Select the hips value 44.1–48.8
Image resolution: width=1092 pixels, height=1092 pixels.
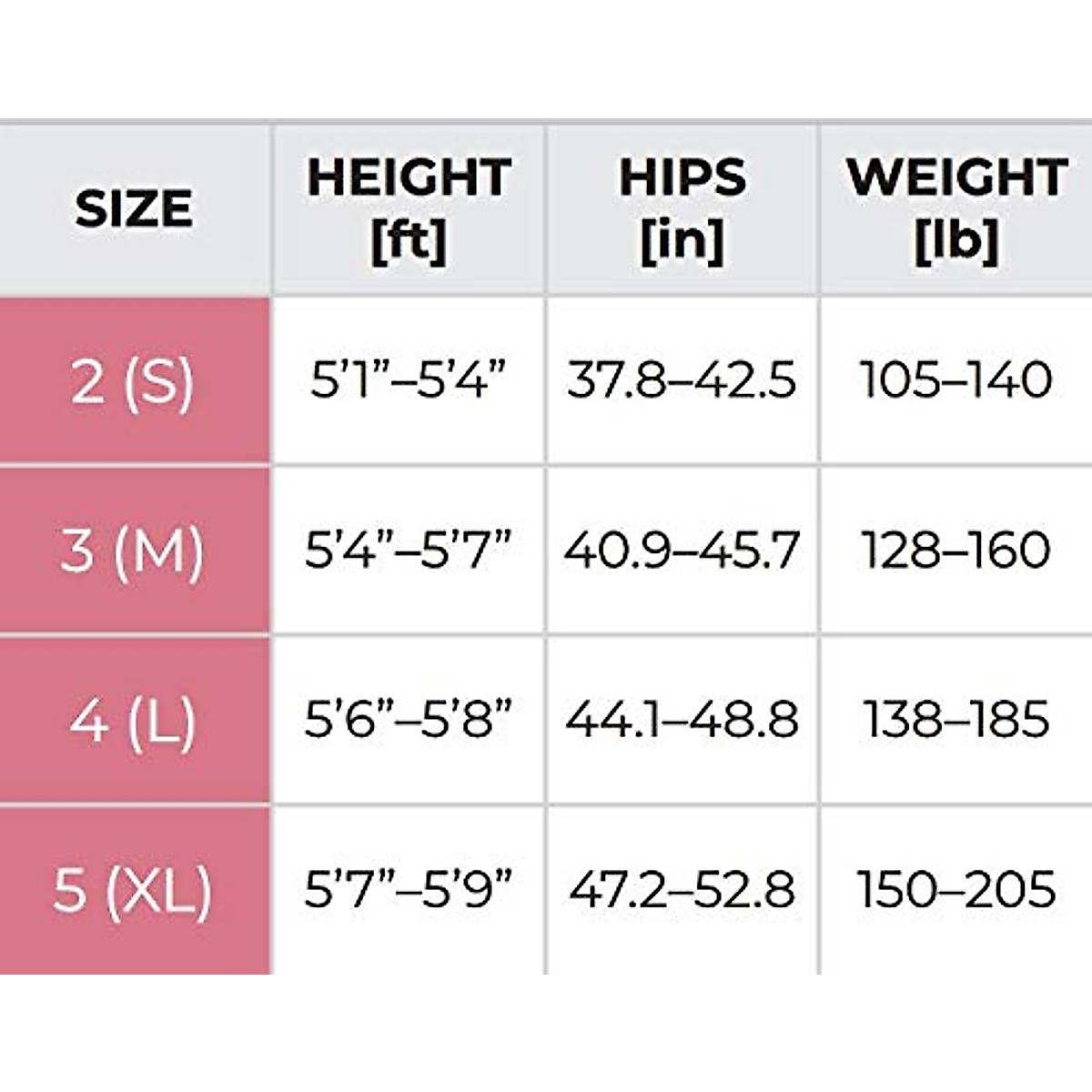(682, 720)
